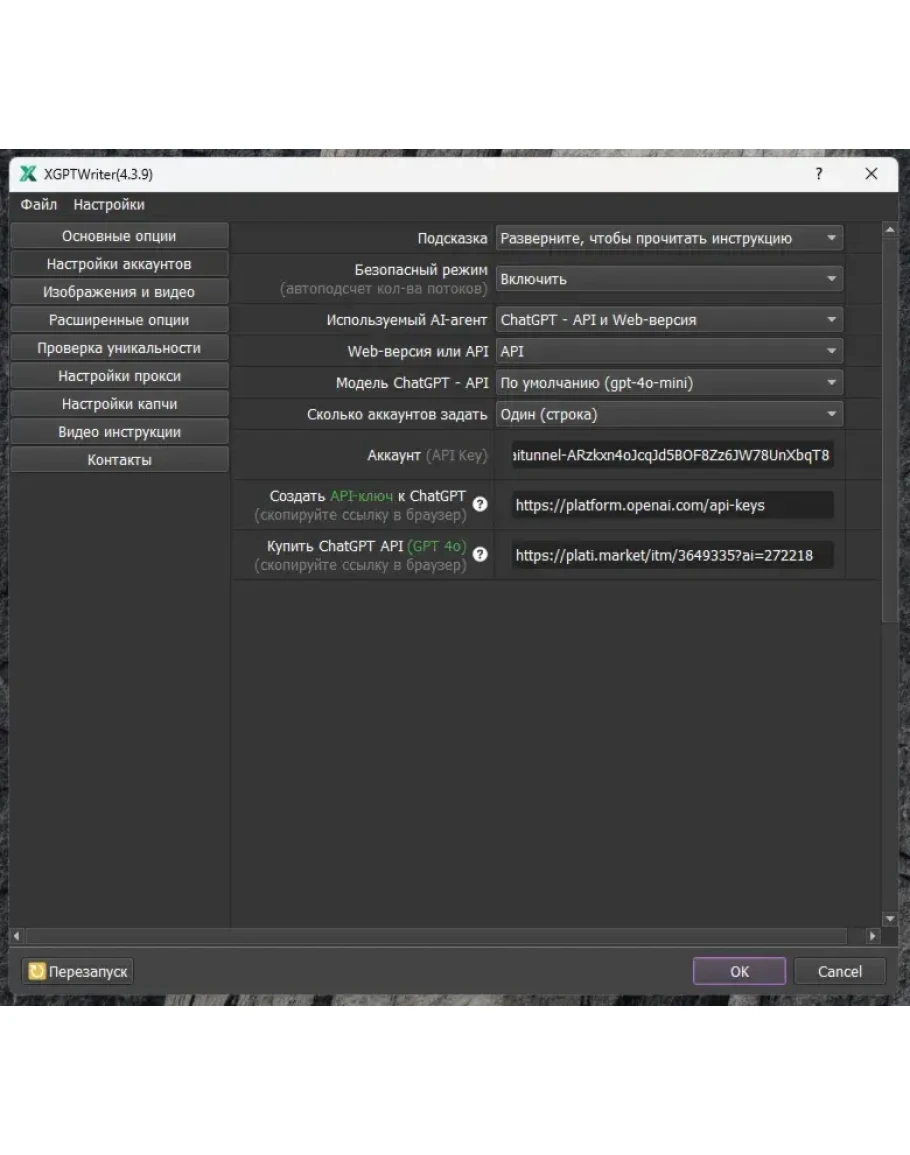Click horizontal scrollbar left arrow
The image size is (910, 1155).
pyautogui.click(x=16, y=936)
